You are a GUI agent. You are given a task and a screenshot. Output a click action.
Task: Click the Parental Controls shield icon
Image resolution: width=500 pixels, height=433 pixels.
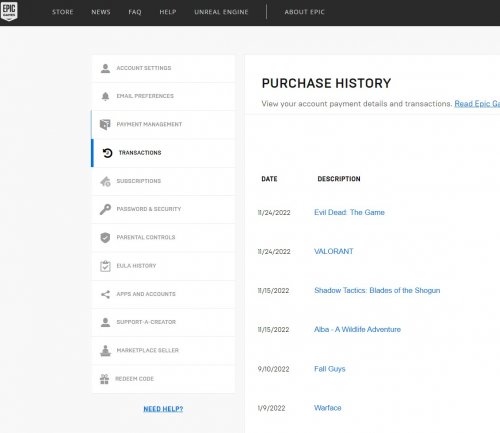(x=105, y=237)
